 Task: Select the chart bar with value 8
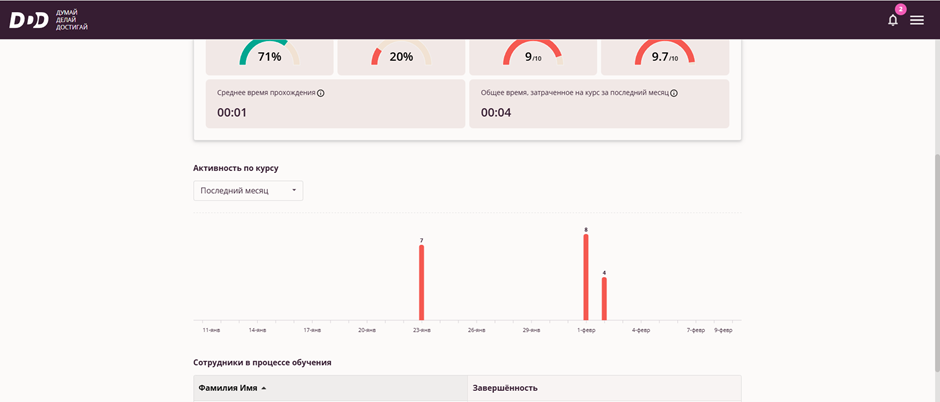586,277
